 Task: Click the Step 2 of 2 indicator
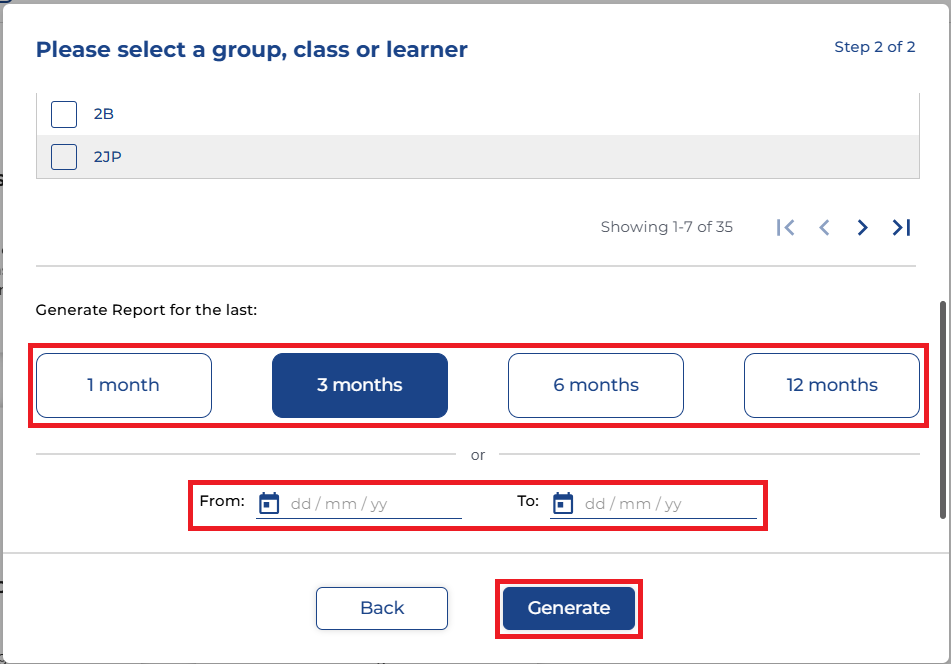point(874,47)
